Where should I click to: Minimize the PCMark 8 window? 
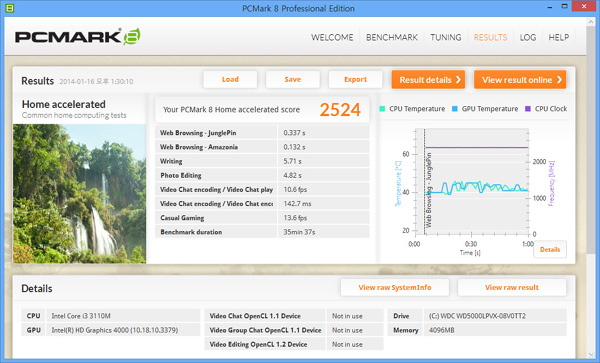pos(550,7)
